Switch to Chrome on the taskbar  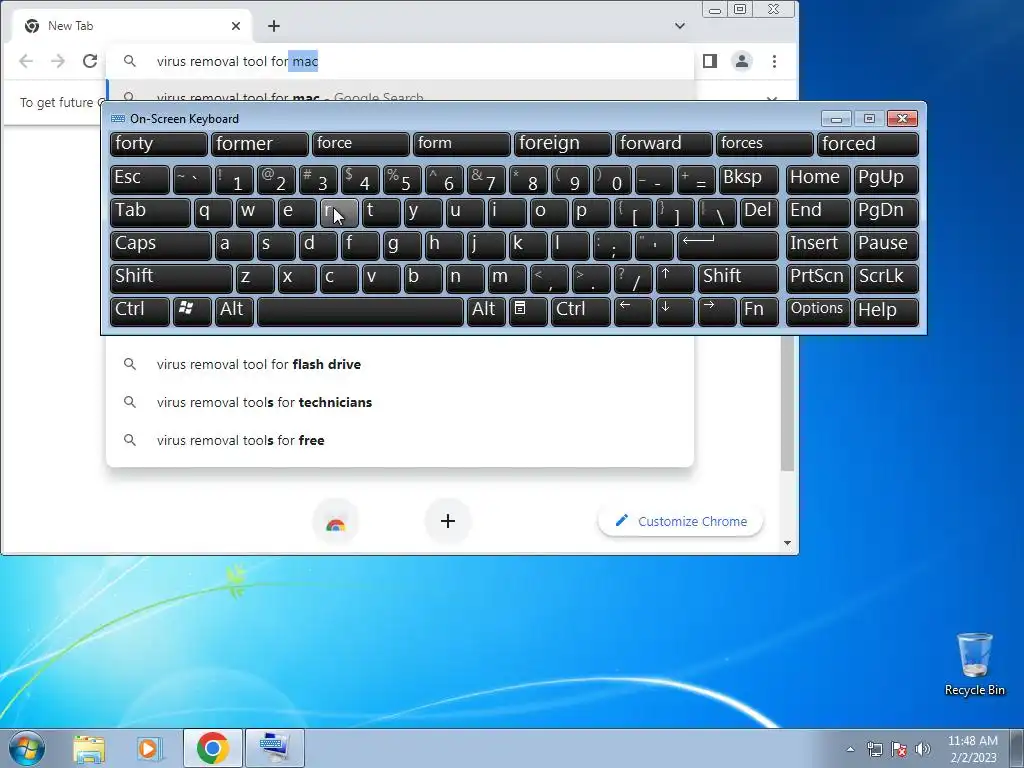click(x=213, y=748)
